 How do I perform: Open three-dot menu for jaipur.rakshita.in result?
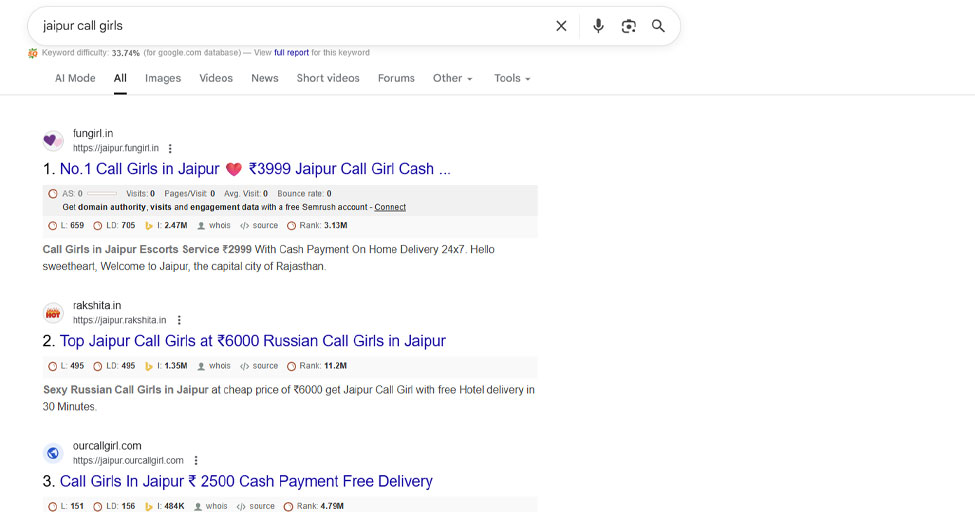click(179, 320)
